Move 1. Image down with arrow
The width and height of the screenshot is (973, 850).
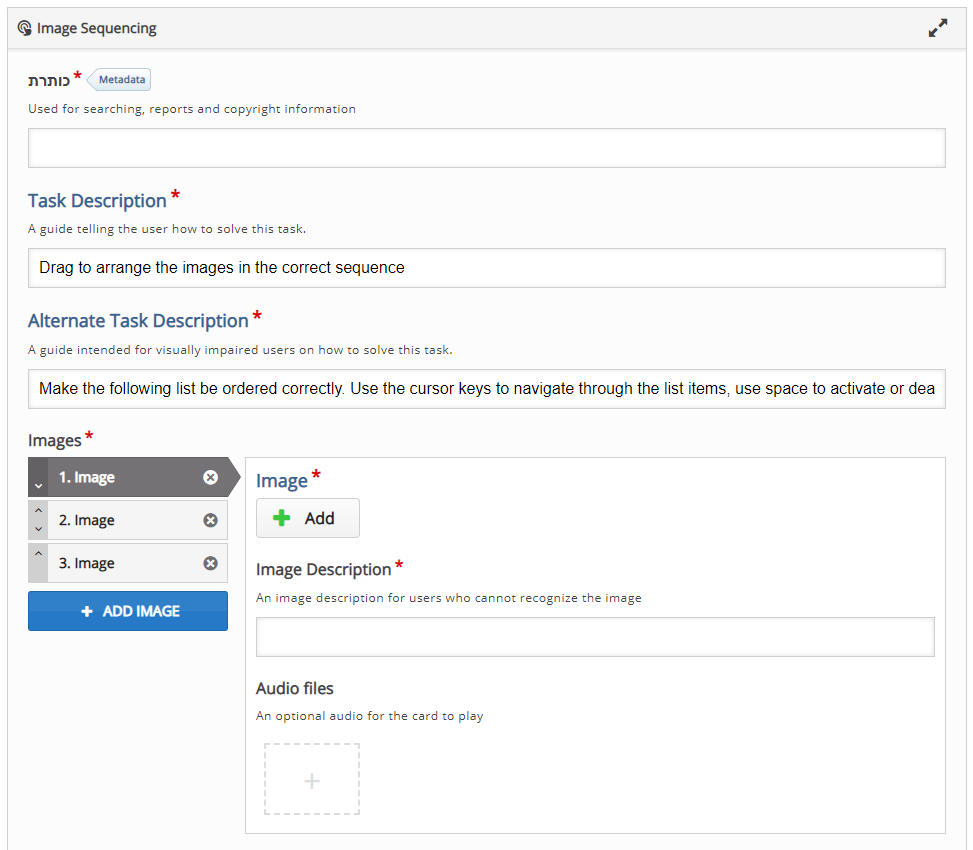38,485
